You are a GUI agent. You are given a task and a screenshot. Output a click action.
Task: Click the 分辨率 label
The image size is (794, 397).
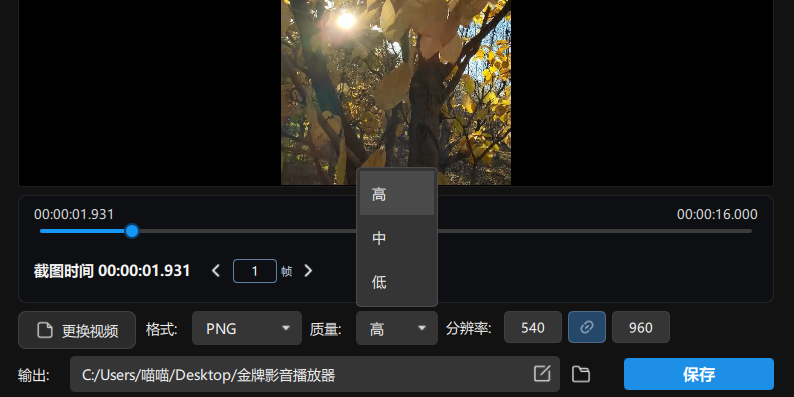468,329
